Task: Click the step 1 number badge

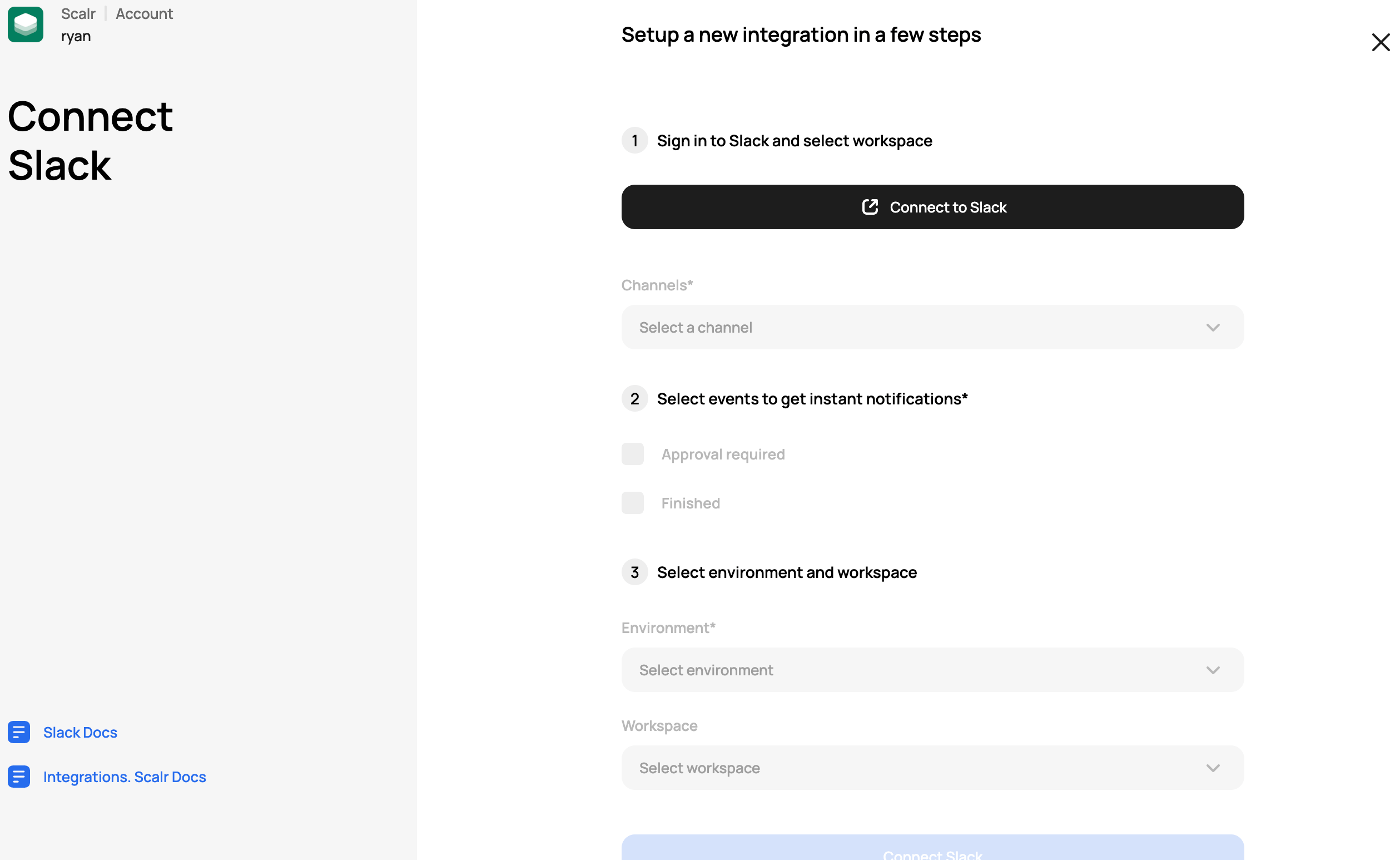Action: (634, 141)
